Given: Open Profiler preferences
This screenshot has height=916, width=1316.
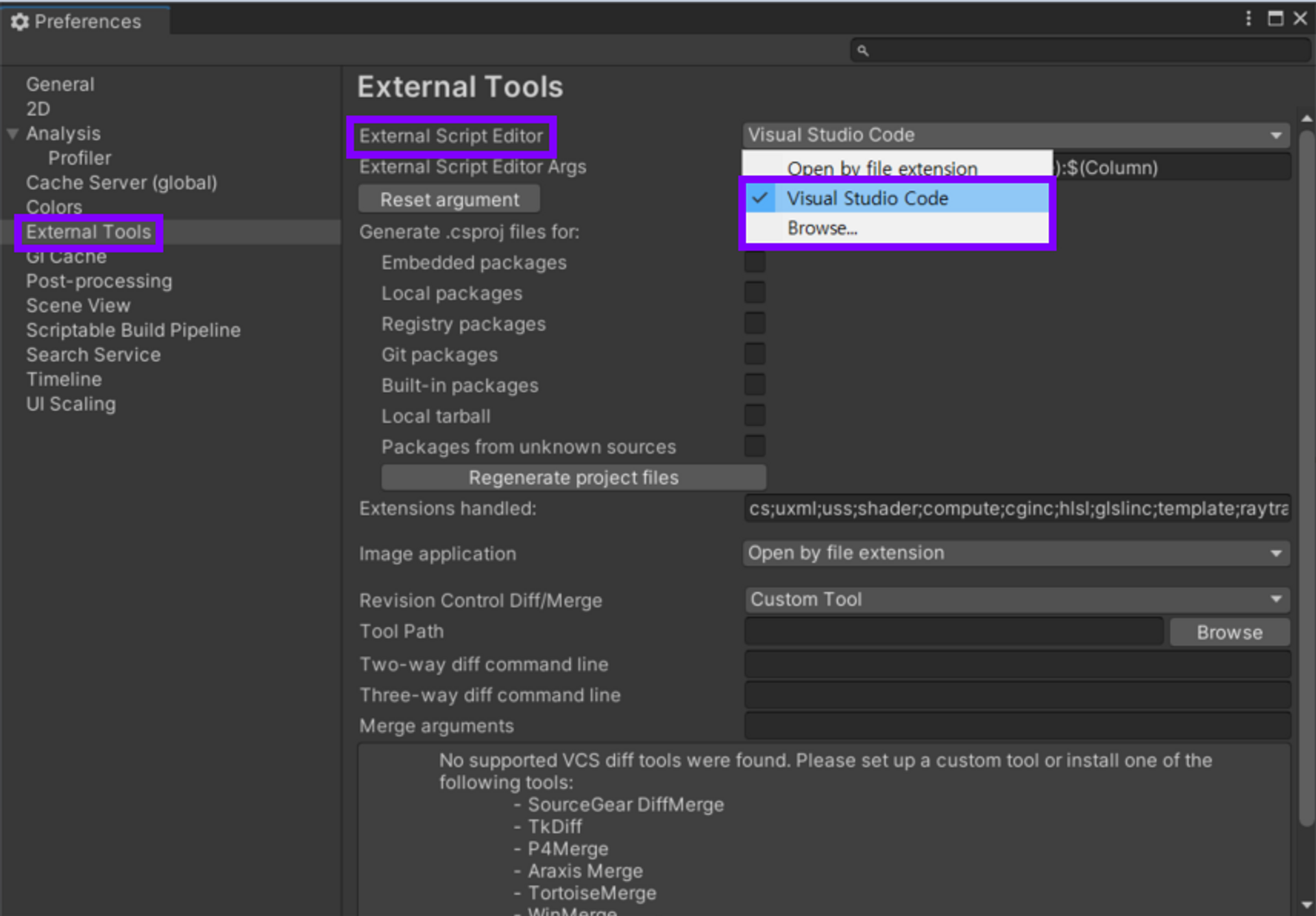Looking at the screenshot, I should [x=80, y=158].
